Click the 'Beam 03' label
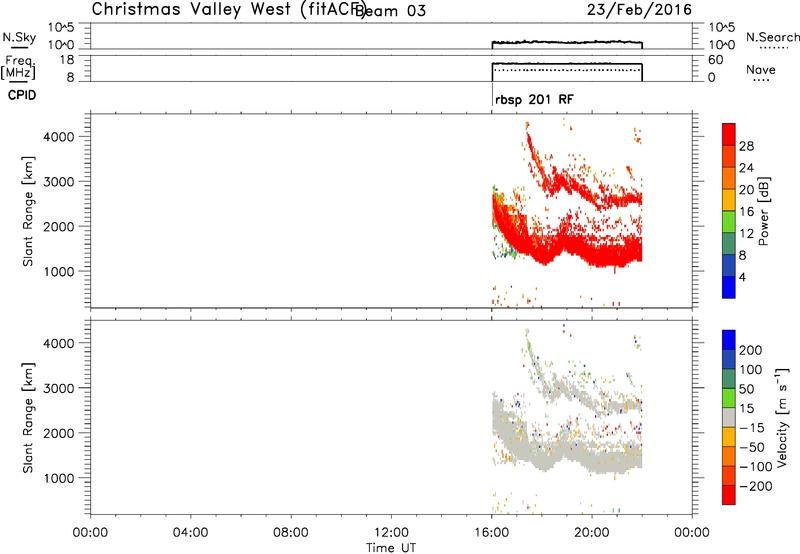 click(x=390, y=11)
